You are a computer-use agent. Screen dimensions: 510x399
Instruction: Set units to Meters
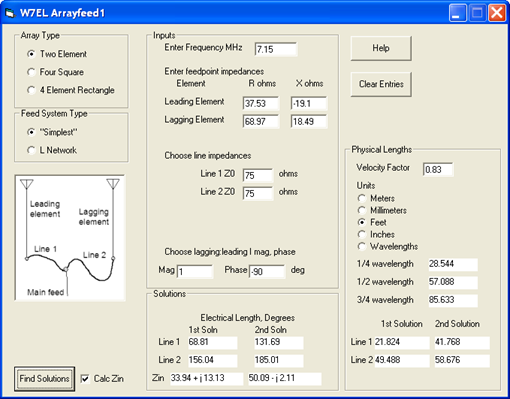376,198
